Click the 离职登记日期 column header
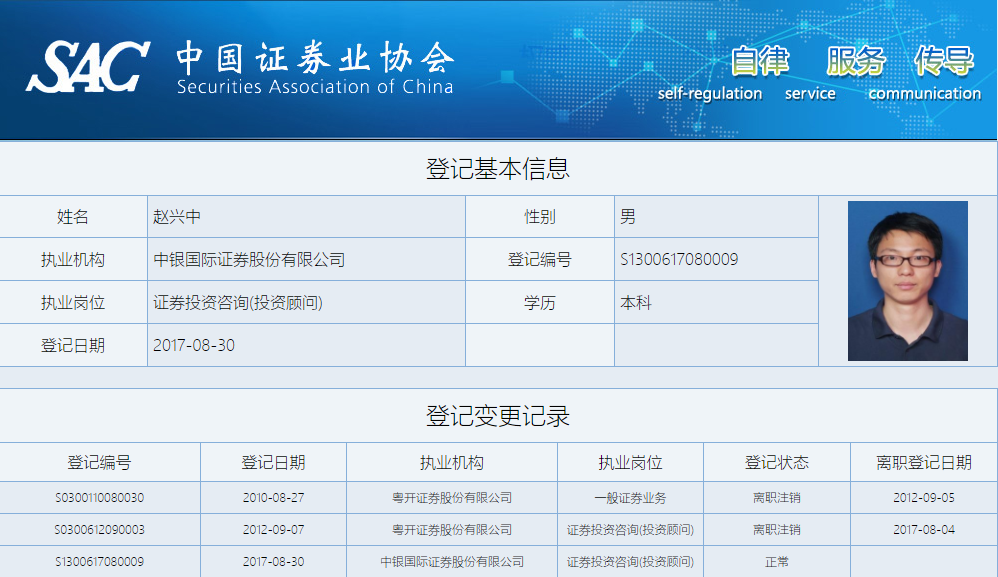This screenshot has width=998, height=577. [x=923, y=463]
